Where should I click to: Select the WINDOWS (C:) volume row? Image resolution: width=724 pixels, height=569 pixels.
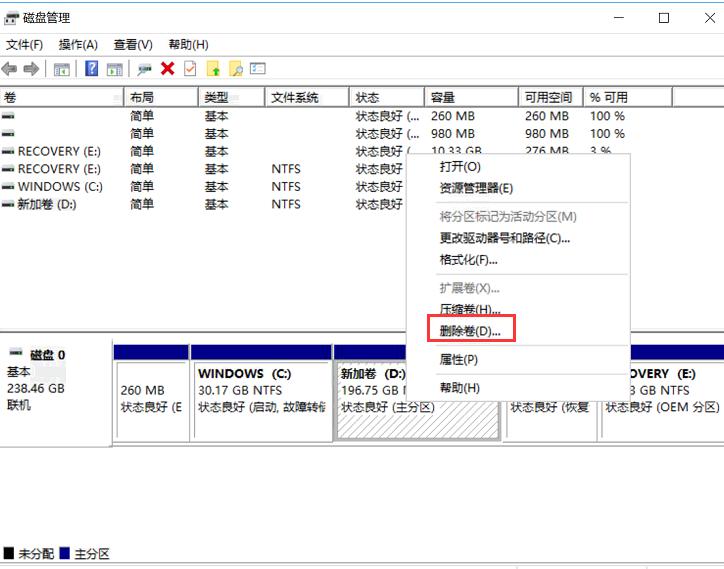203,187
